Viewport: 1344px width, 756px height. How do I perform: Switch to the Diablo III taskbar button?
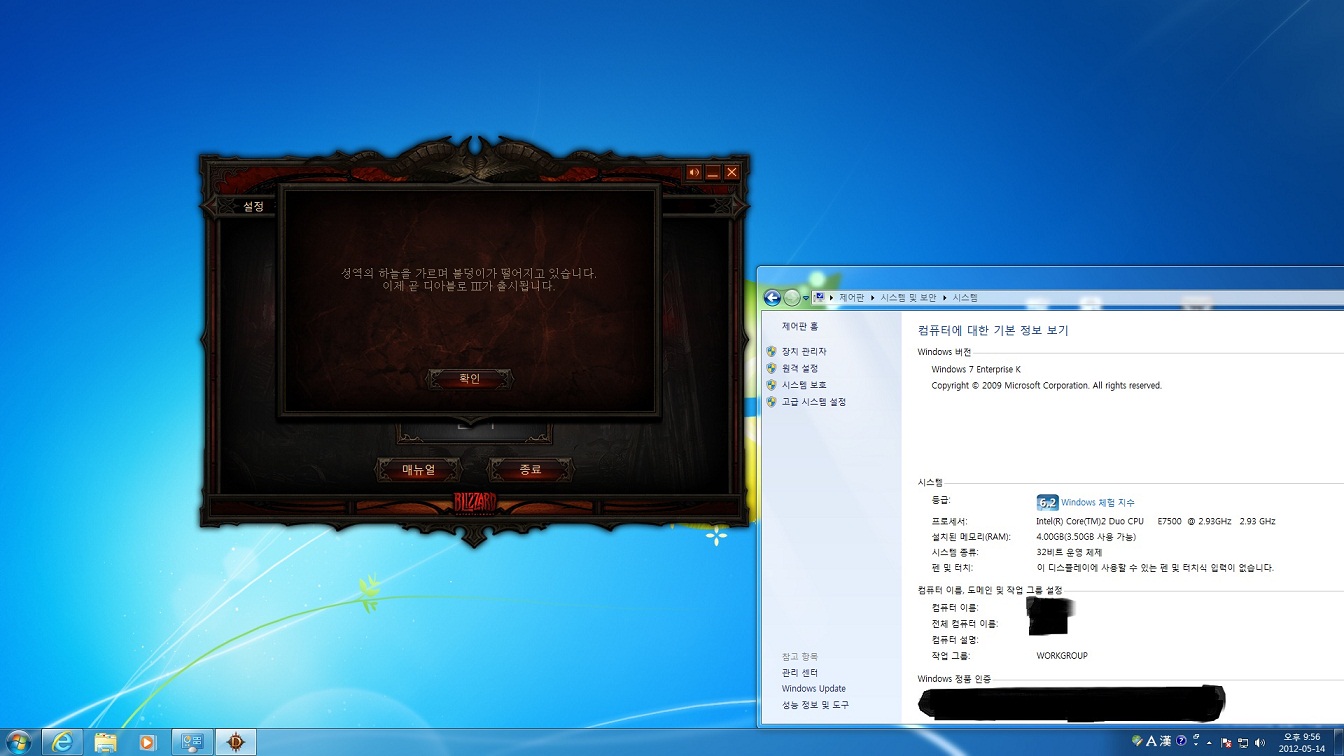[x=237, y=742]
